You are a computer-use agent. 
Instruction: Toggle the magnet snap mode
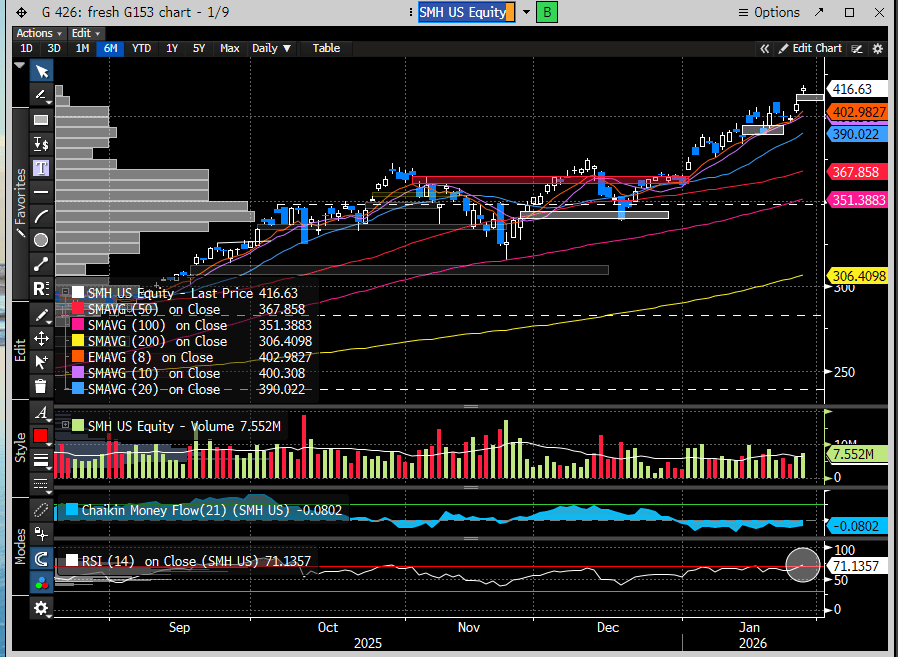pos(41,558)
